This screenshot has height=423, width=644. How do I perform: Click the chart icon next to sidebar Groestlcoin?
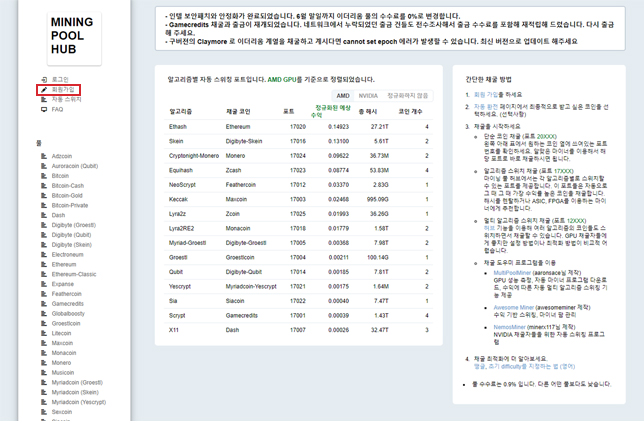[x=44, y=324]
